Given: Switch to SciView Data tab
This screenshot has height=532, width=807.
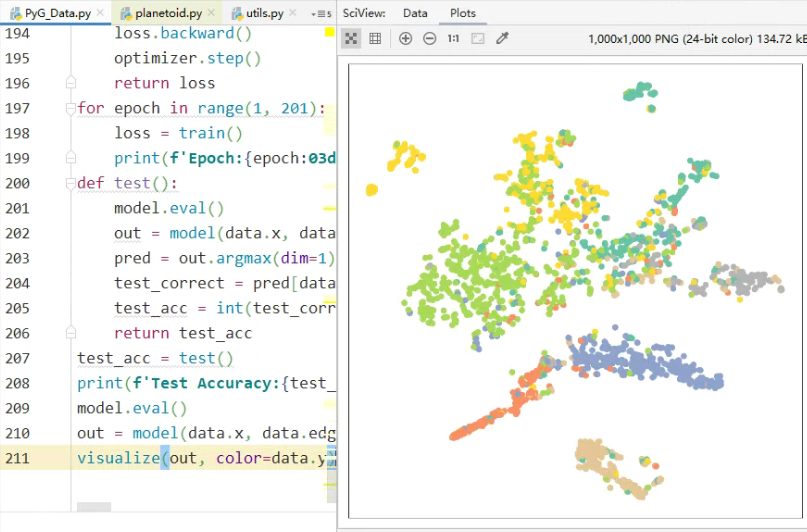Looking at the screenshot, I should [x=415, y=13].
